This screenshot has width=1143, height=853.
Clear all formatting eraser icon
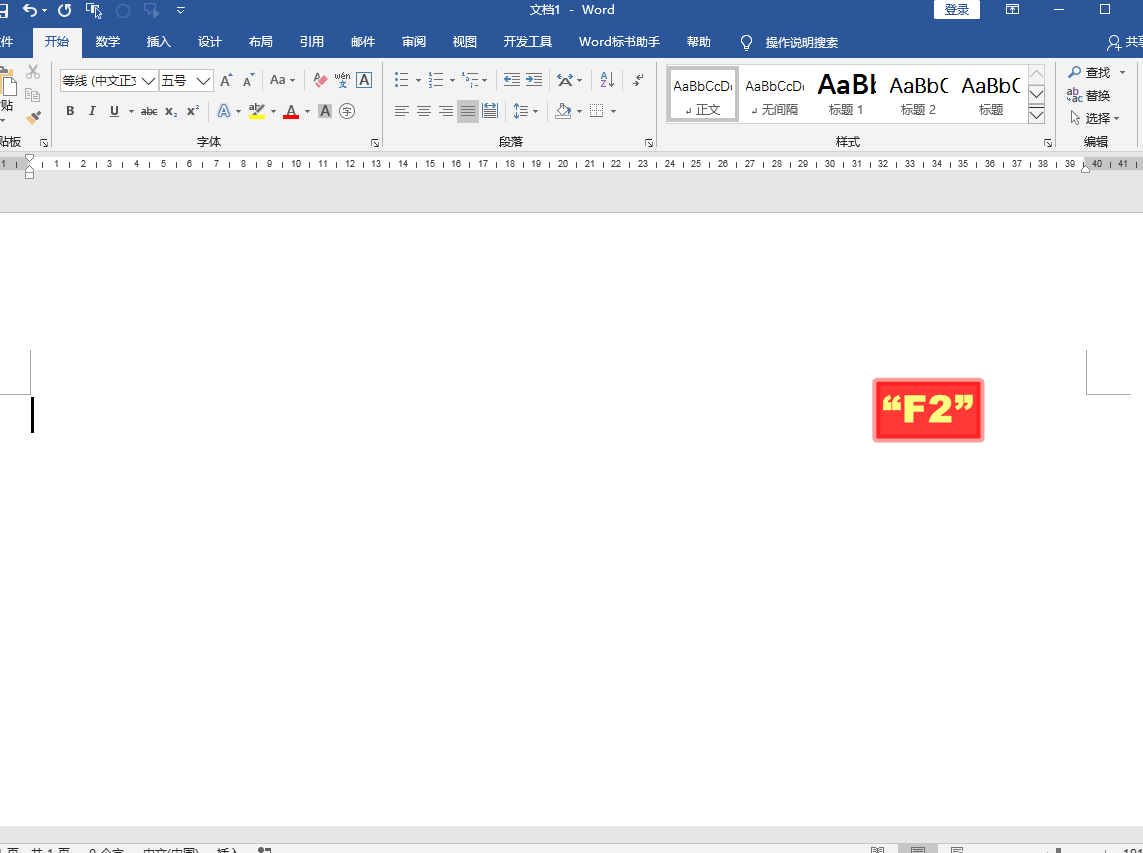click(320, 79)
